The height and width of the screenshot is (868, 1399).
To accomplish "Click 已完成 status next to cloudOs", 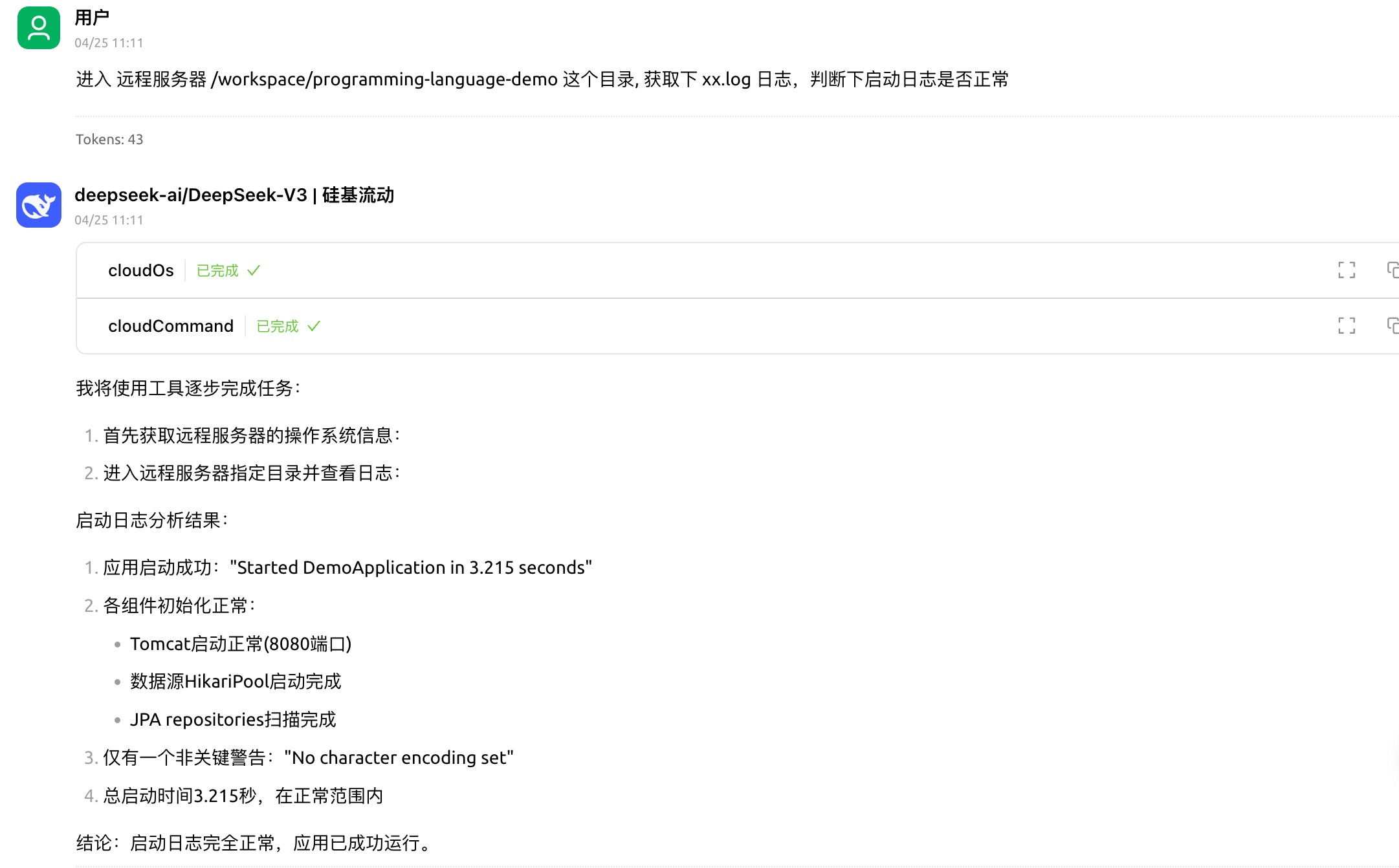I will pos(217,270).
